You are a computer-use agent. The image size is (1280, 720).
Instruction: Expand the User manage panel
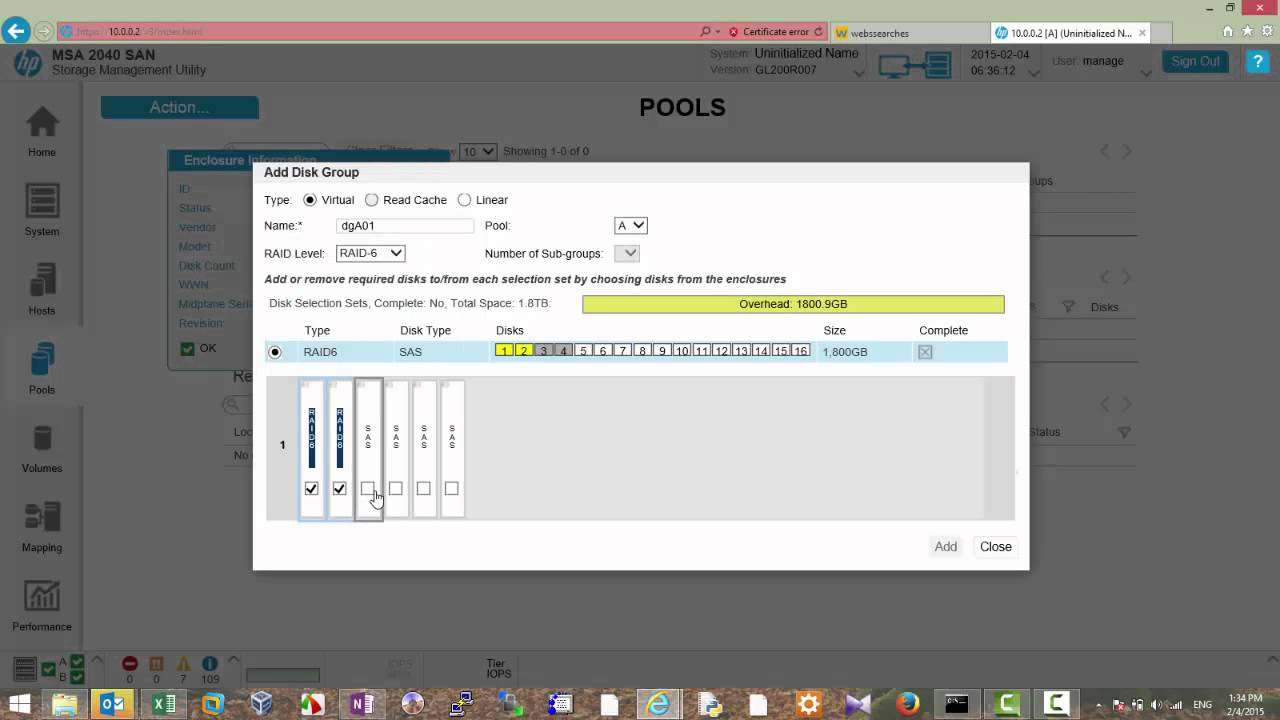click(1144, 73)
